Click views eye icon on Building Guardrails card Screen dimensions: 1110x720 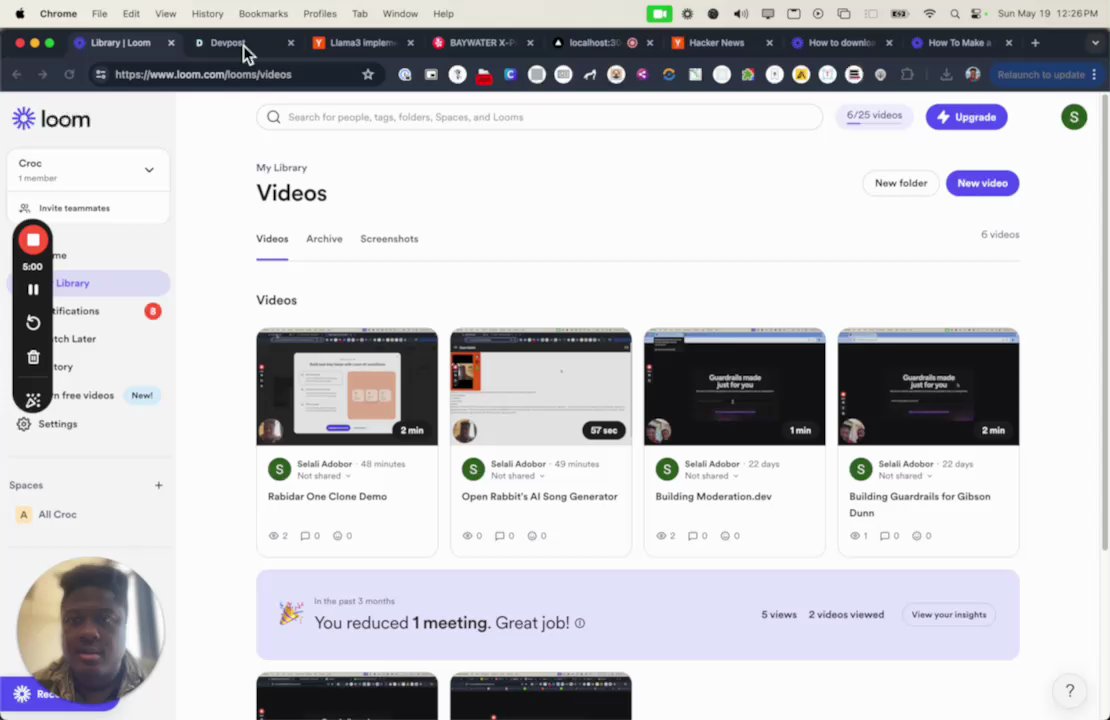pyautogui.click(x=854, y=536)
